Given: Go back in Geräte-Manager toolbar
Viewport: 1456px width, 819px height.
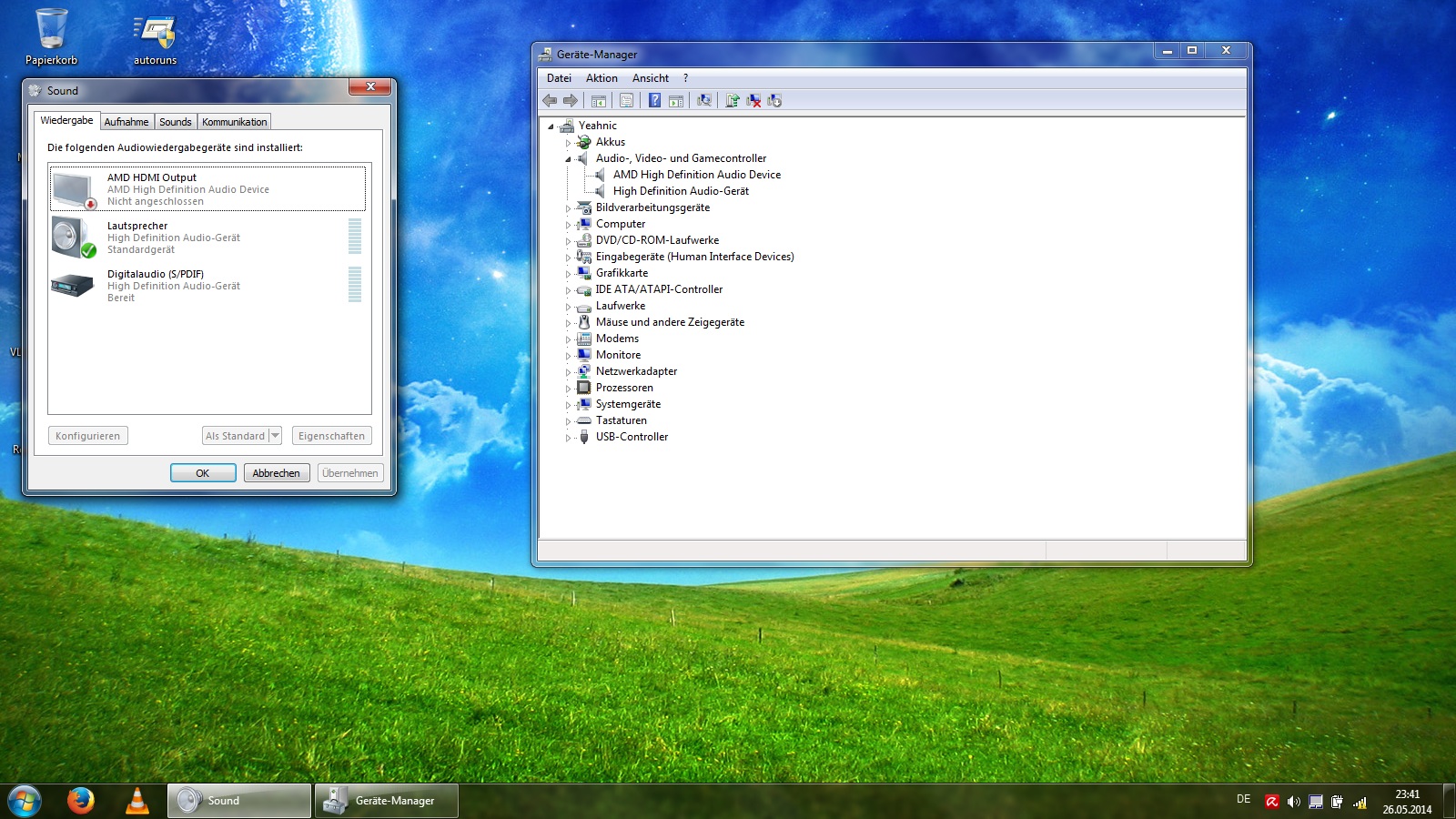Looking at the screenshot, I should (550, 101).
